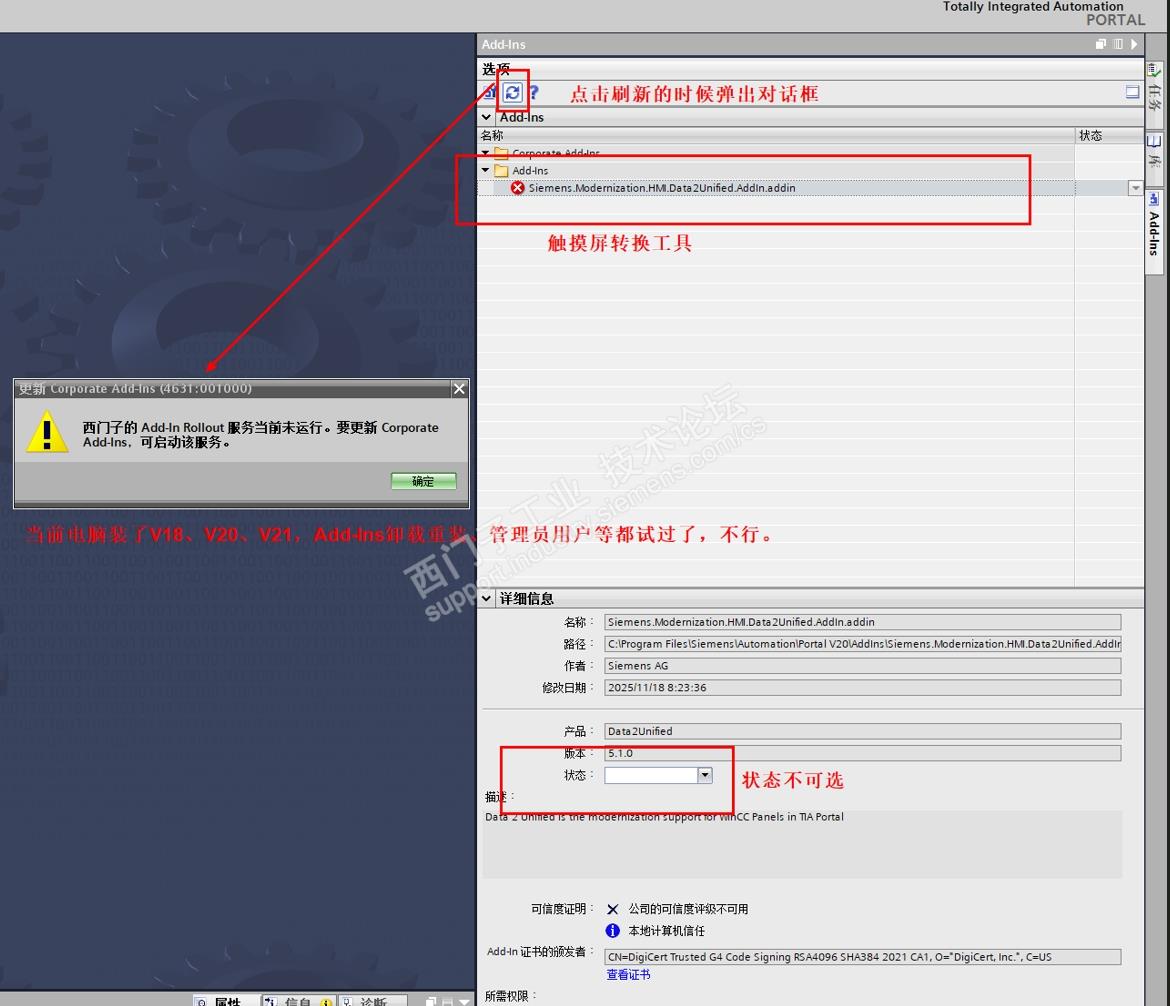This screenshot has height=1006, width=1170.
Task: Open status dropdown in the addin's row
Action: (x=1135, y=188)
